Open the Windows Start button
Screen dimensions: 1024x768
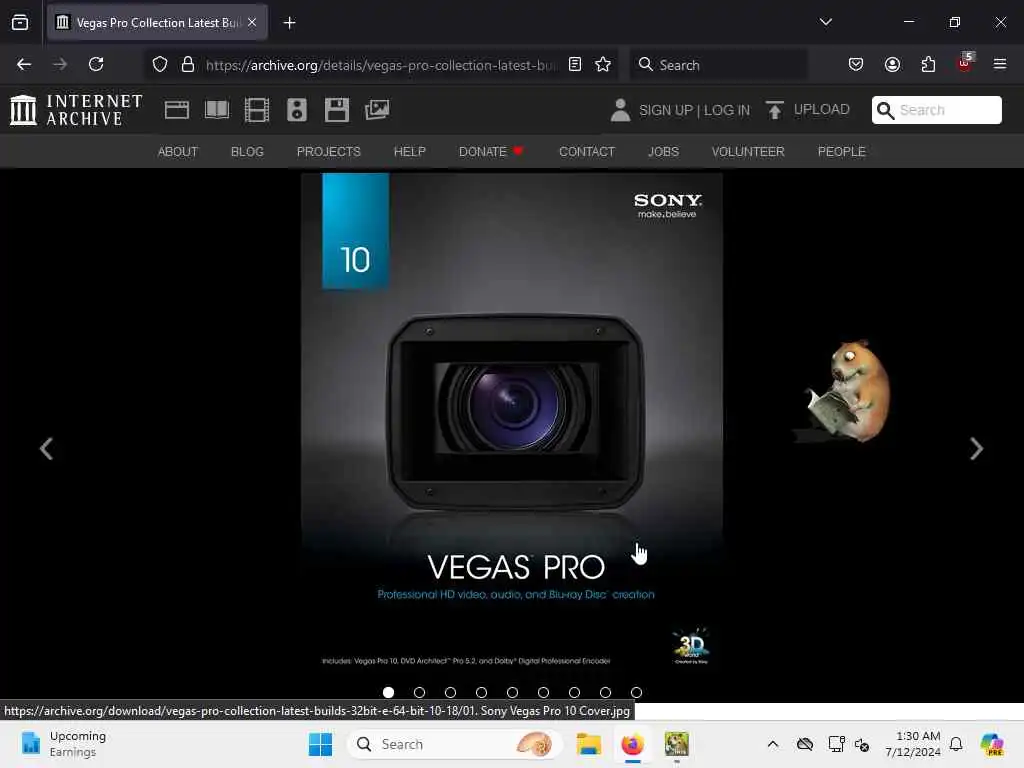tap(320, 744)
